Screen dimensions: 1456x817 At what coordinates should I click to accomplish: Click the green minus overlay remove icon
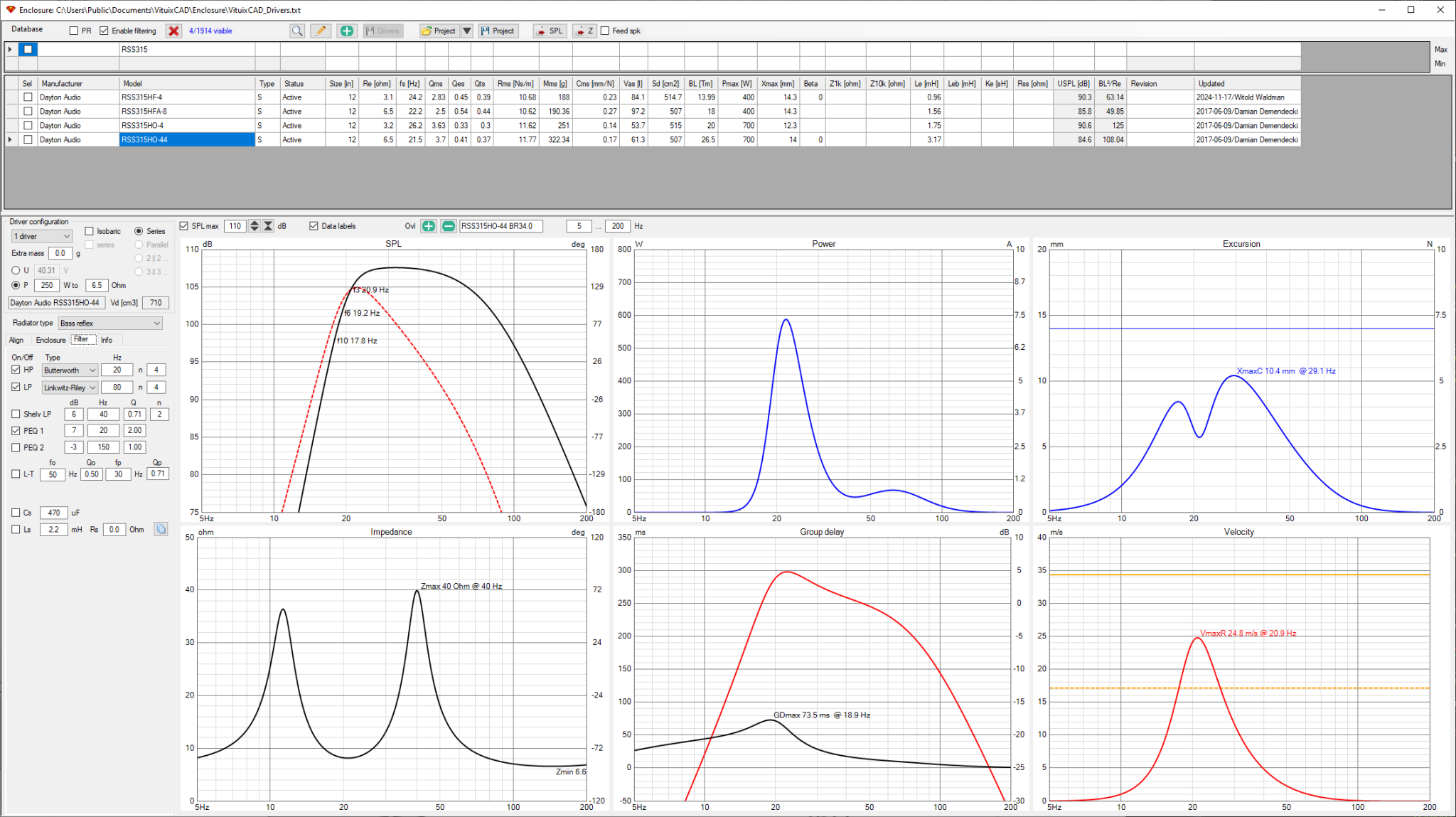click(449, 226)
